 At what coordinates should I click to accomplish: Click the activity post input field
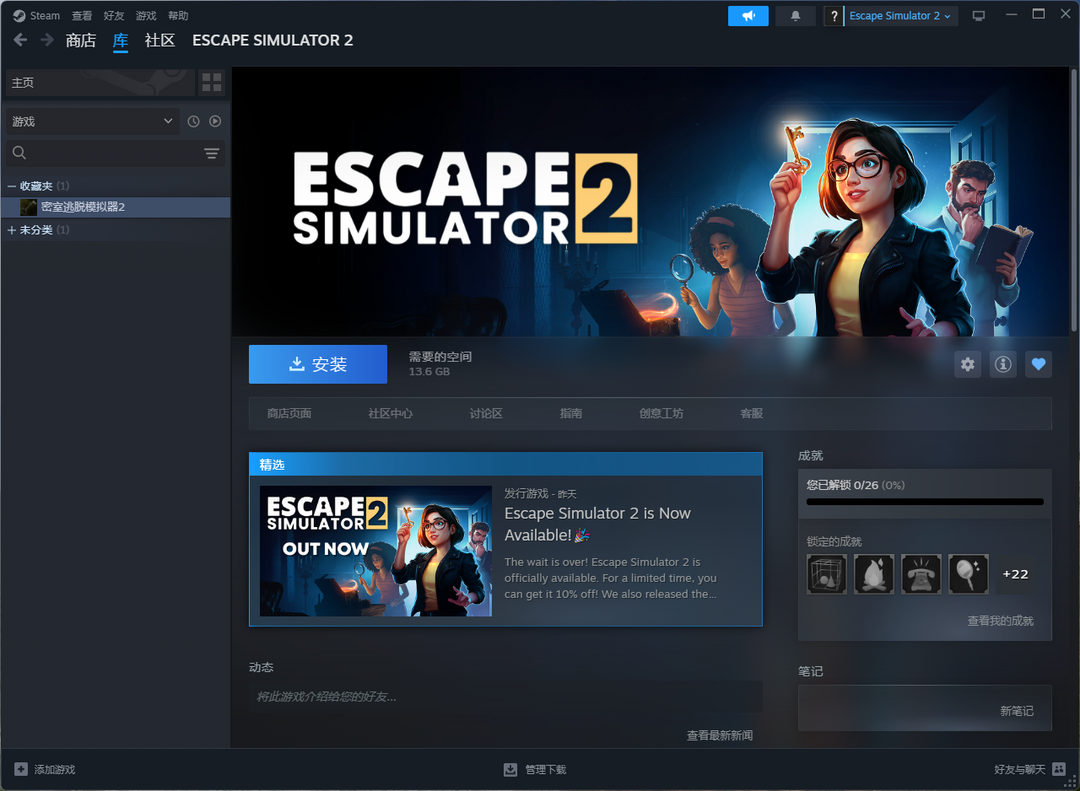[x=506, y=697]
